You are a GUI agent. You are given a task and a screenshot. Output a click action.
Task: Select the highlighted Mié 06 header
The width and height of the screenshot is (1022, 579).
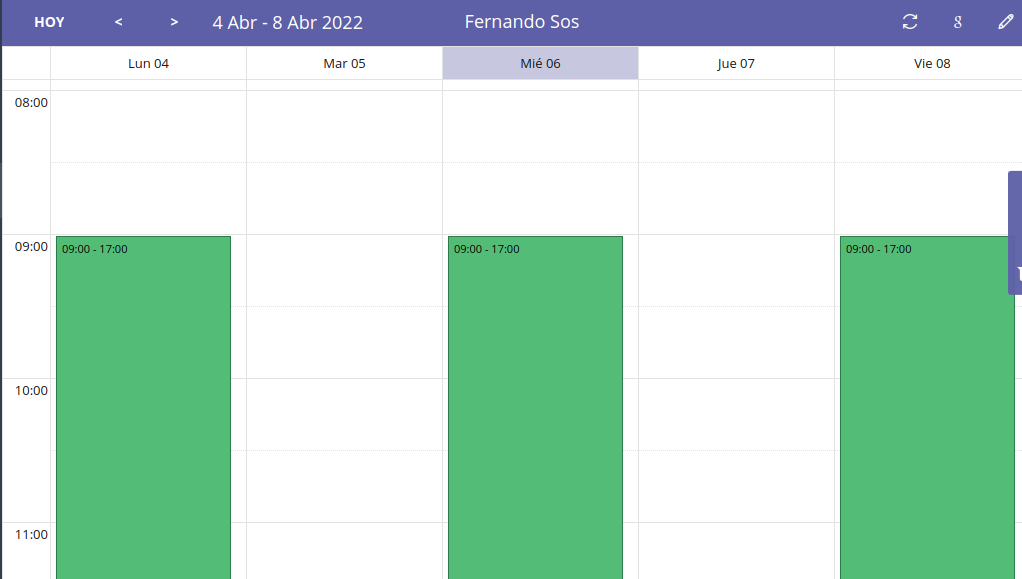540,62
